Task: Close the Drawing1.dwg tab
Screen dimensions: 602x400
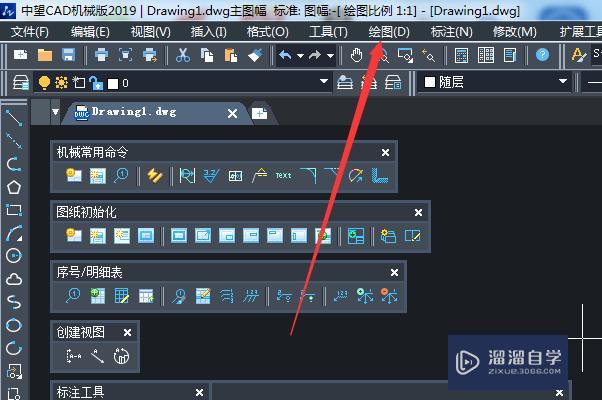Action: [x=232, y=114]
